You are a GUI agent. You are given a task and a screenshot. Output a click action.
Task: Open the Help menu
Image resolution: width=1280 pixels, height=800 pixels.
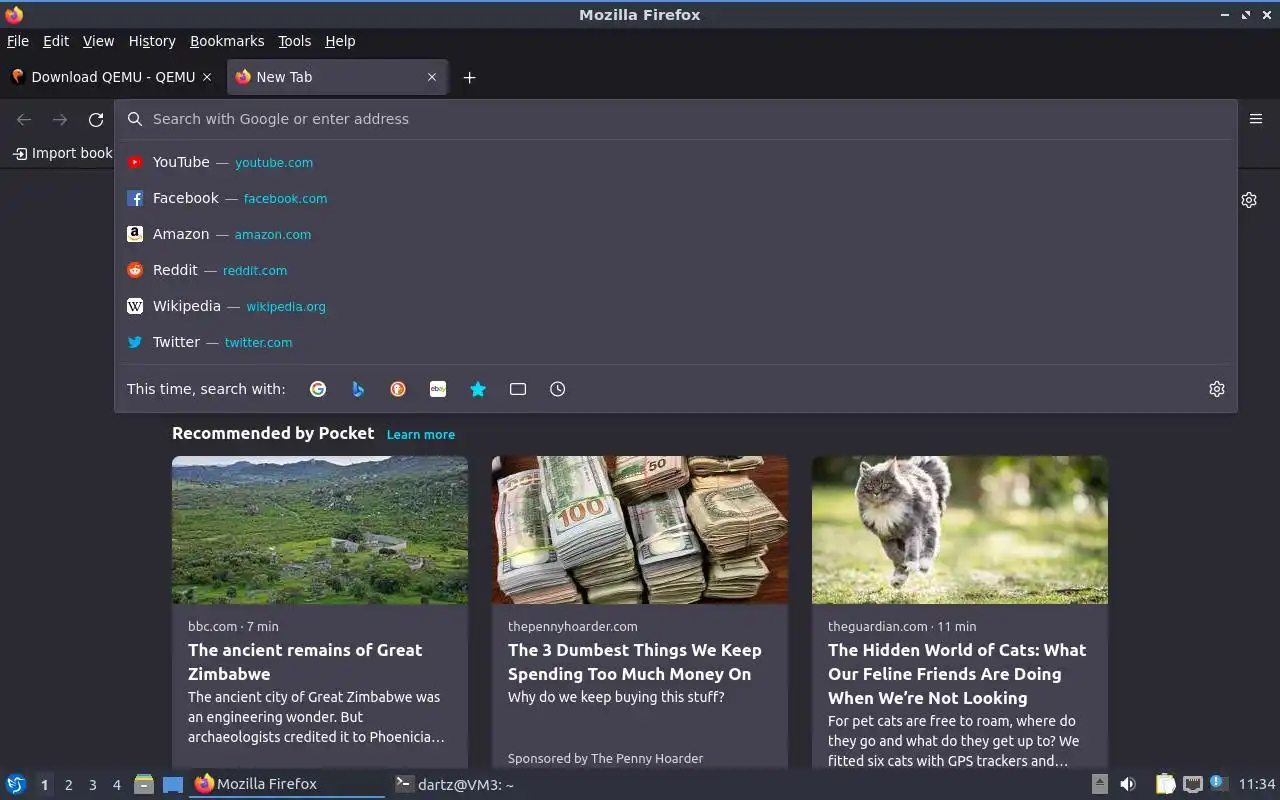[x=340, y=41]
